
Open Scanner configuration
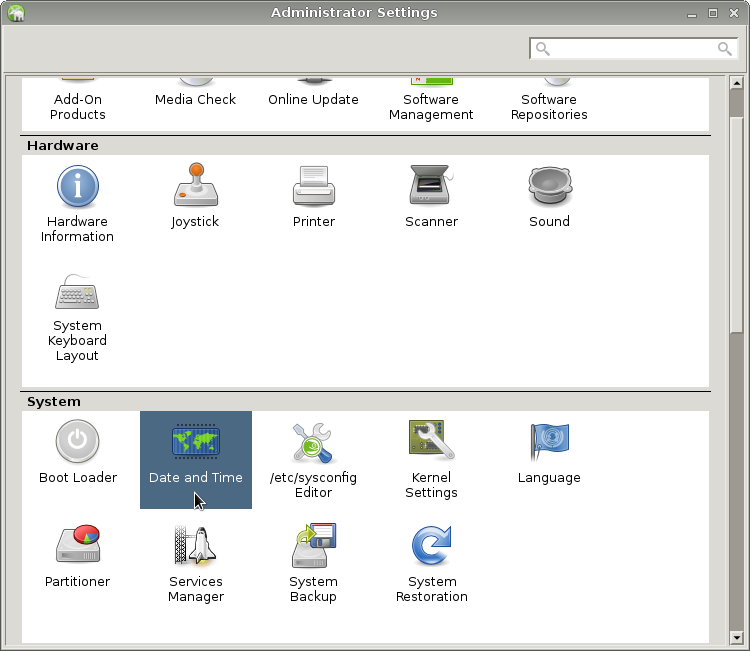click(431, 196)
